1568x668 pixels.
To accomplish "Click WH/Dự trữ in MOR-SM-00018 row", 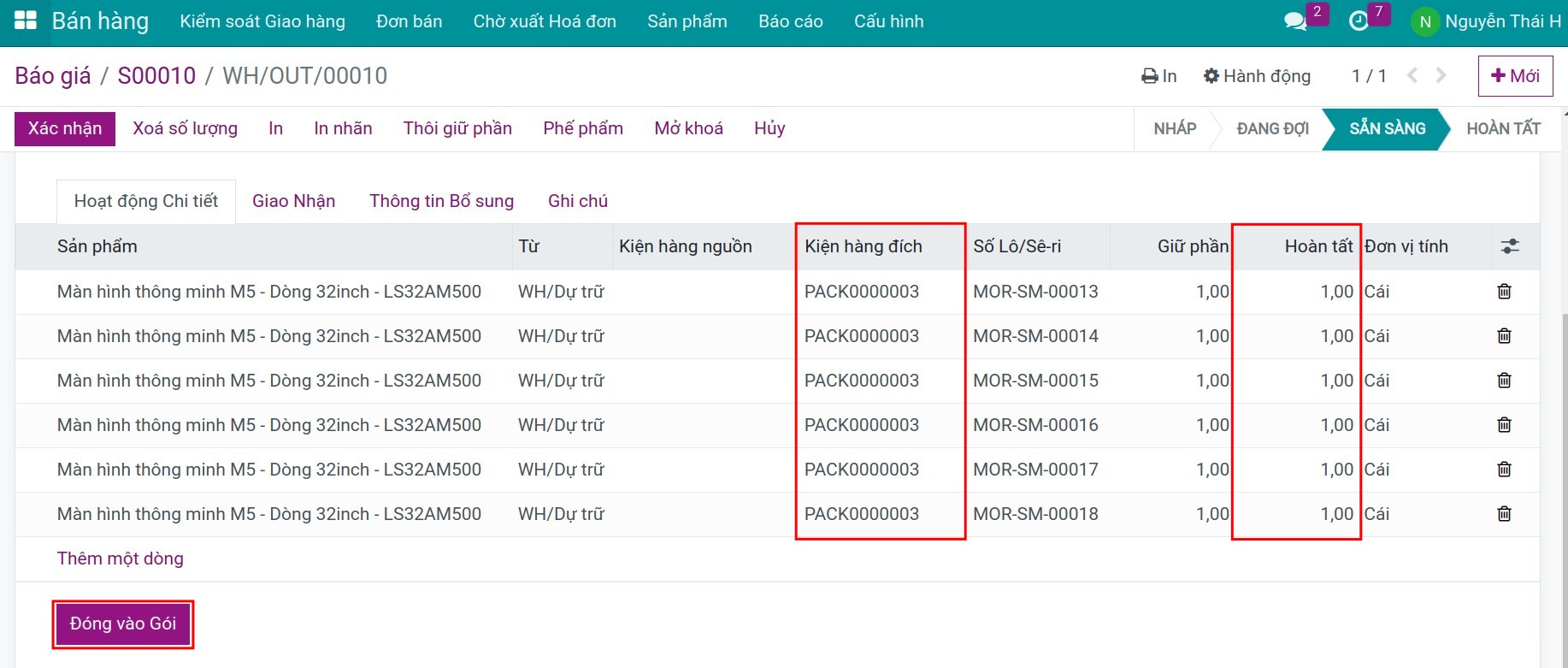I will pyautogui.click(x=561, y=514).
